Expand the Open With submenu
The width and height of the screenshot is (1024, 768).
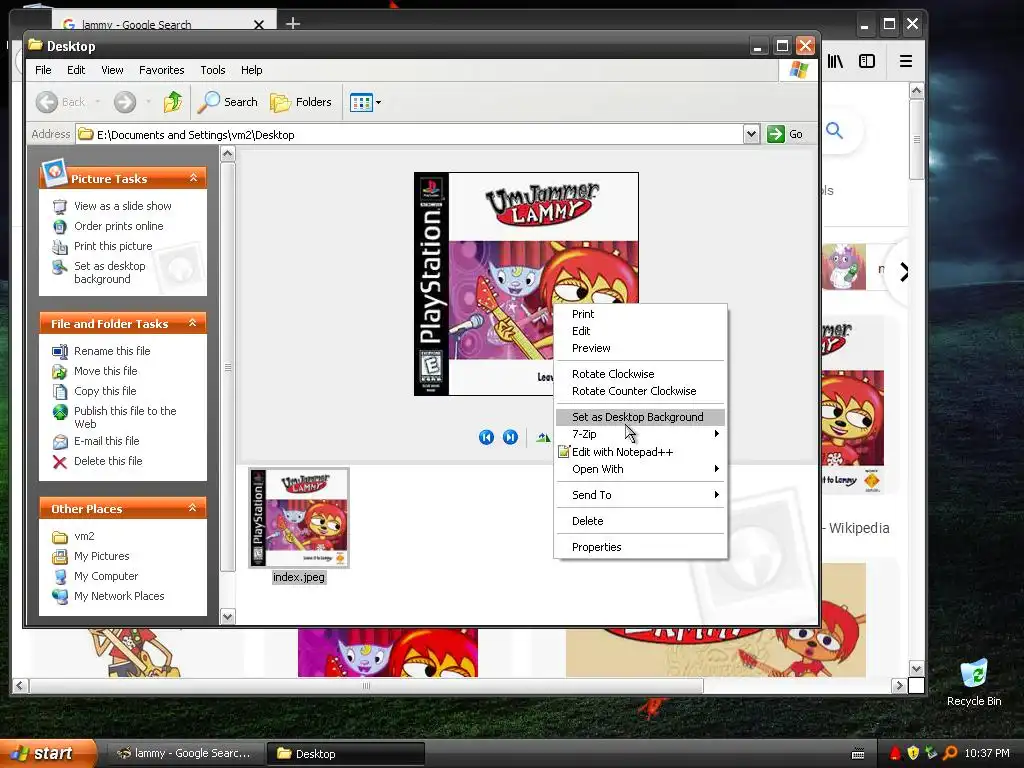click(640, 469)
